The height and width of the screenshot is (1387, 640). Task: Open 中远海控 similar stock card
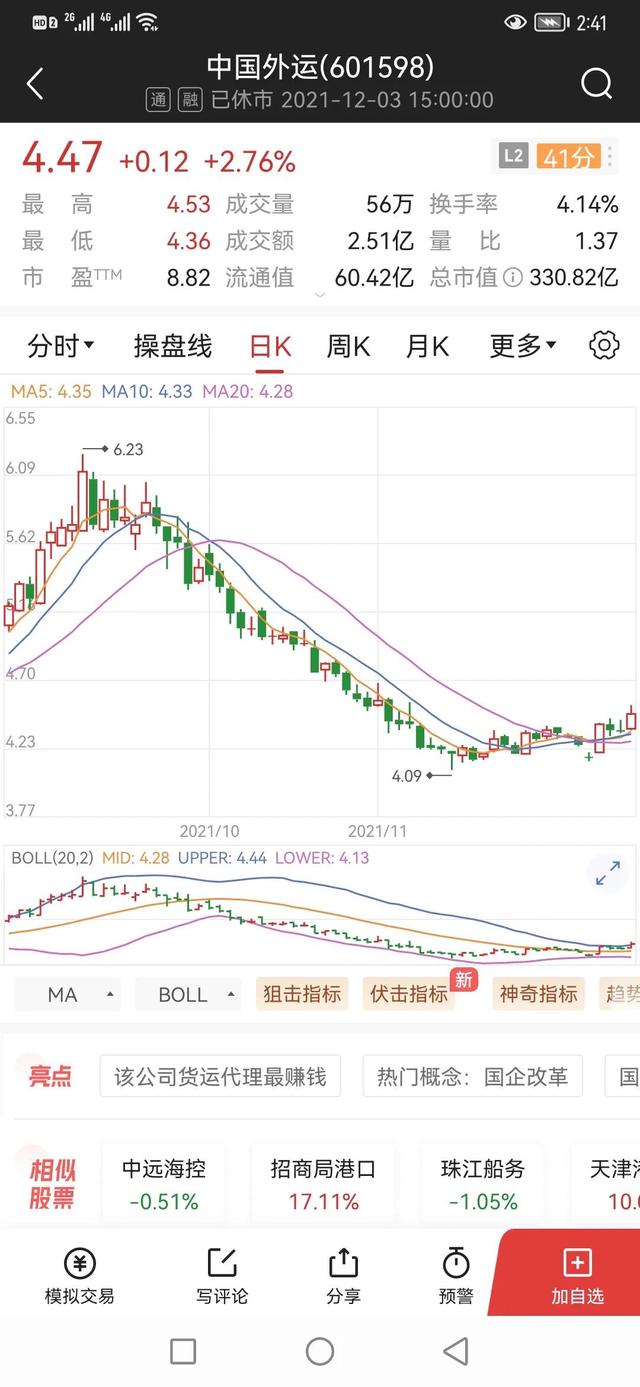coord(164,1184)
